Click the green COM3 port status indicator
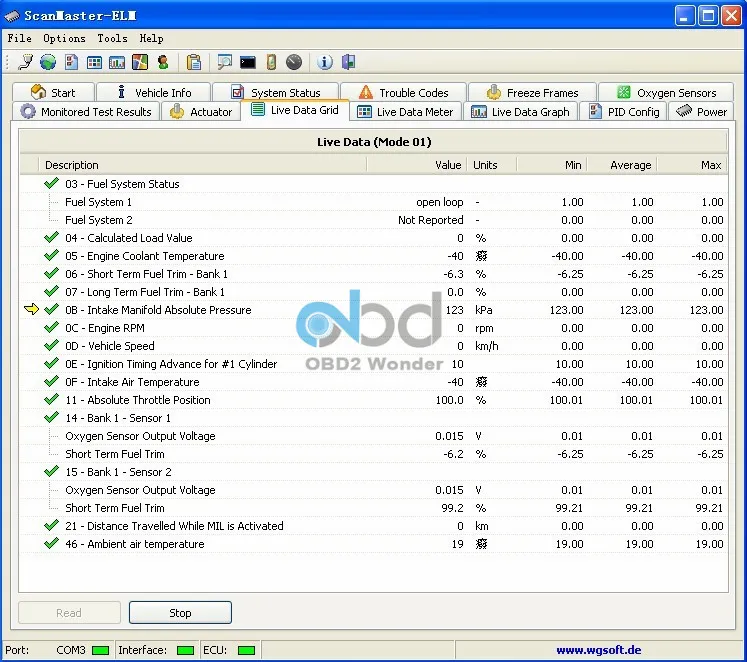The width and height of the screenshot is (747, 662). pyautogui.click(x=101, y=650)
